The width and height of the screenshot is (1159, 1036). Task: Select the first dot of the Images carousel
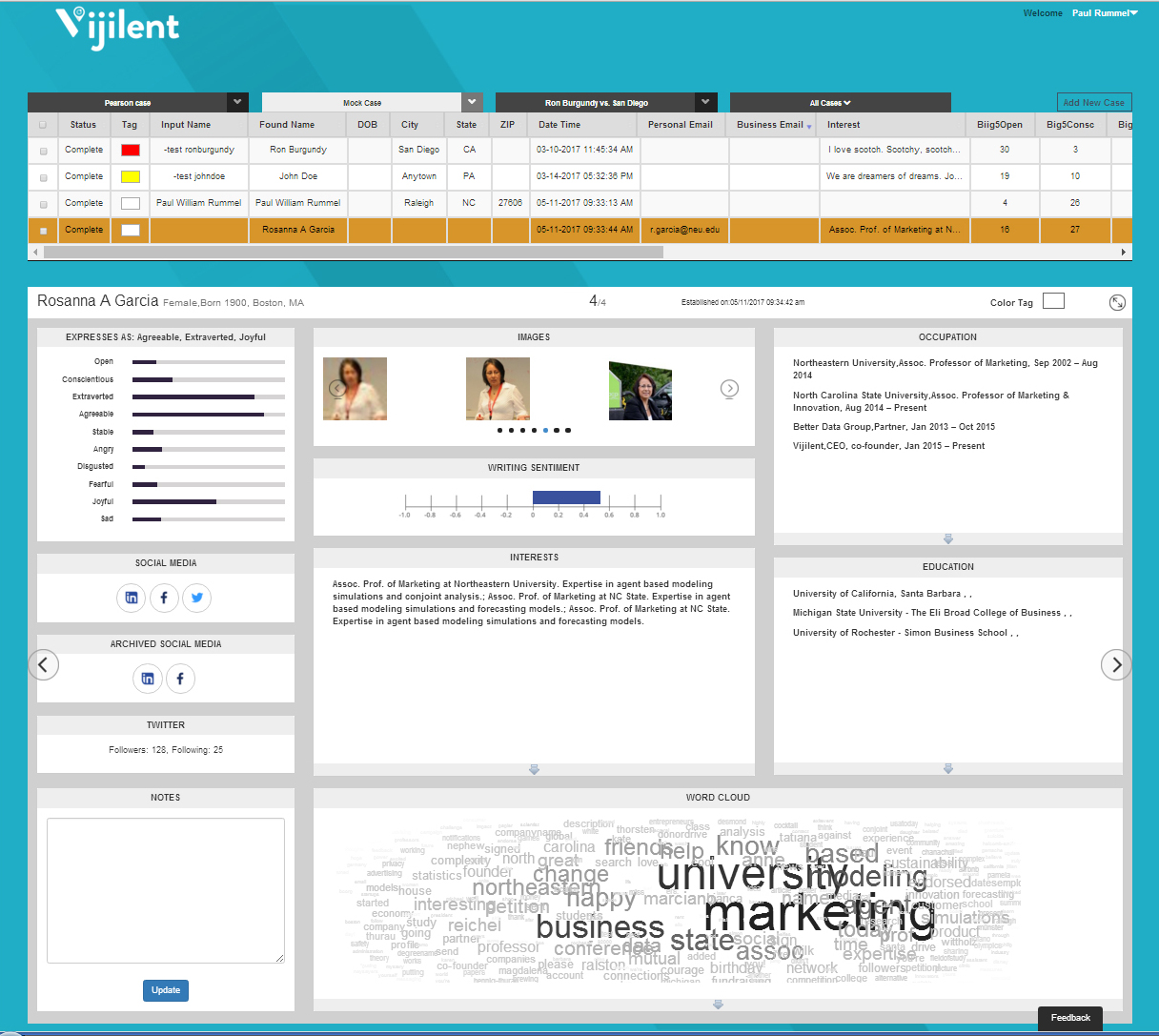[x=499, y=431]
